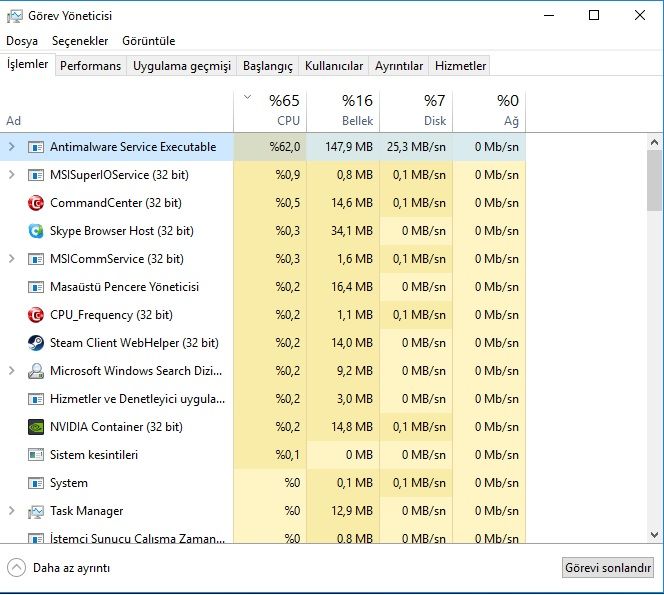Switch to the Başlangıç tab
Viewport: 664px width, 595px height.
(268, 66)
